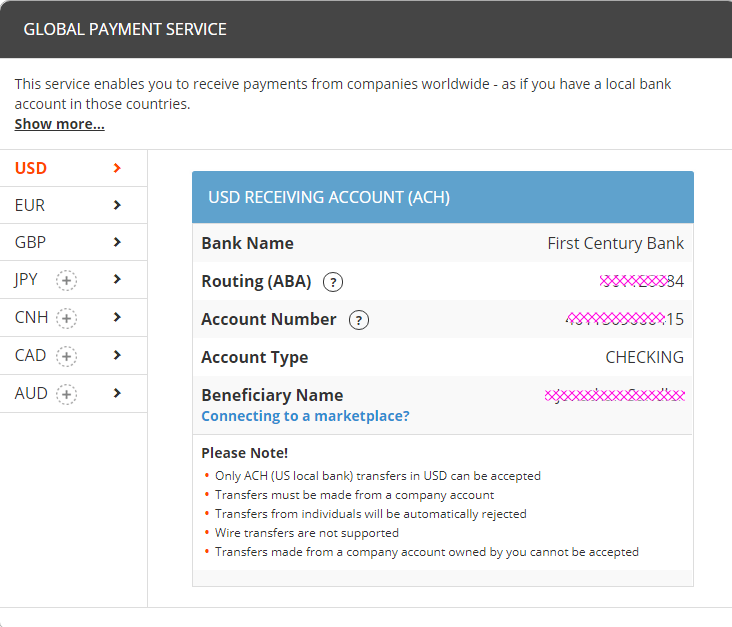Screen dimensions: 732x627
Task: Click the note about company owned by you
Action: (x=427, y=552)
